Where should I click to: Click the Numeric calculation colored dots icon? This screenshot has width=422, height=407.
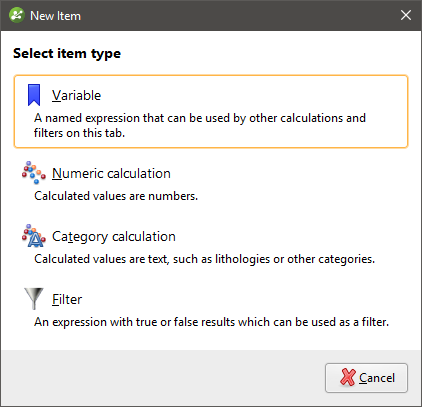point(34,173)
